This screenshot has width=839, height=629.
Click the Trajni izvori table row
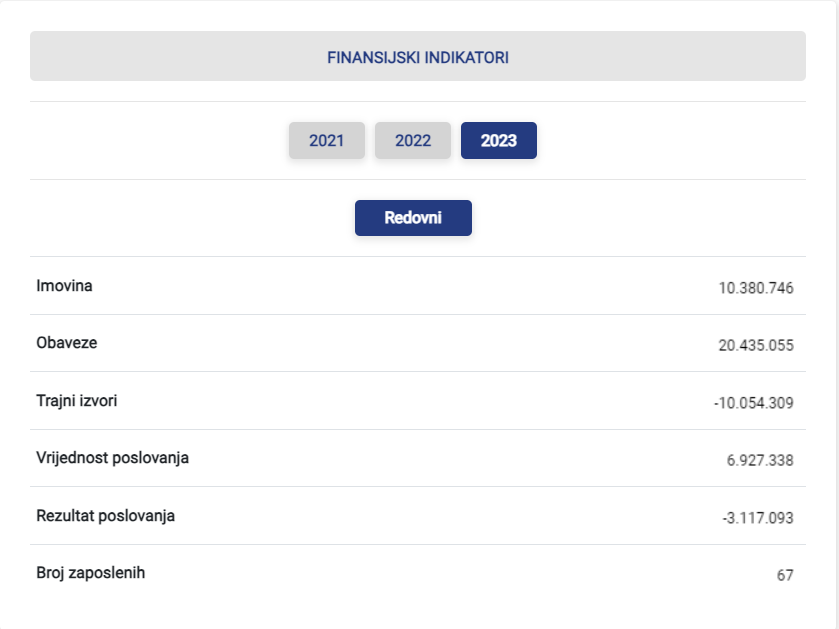click(x=418, y=401)
